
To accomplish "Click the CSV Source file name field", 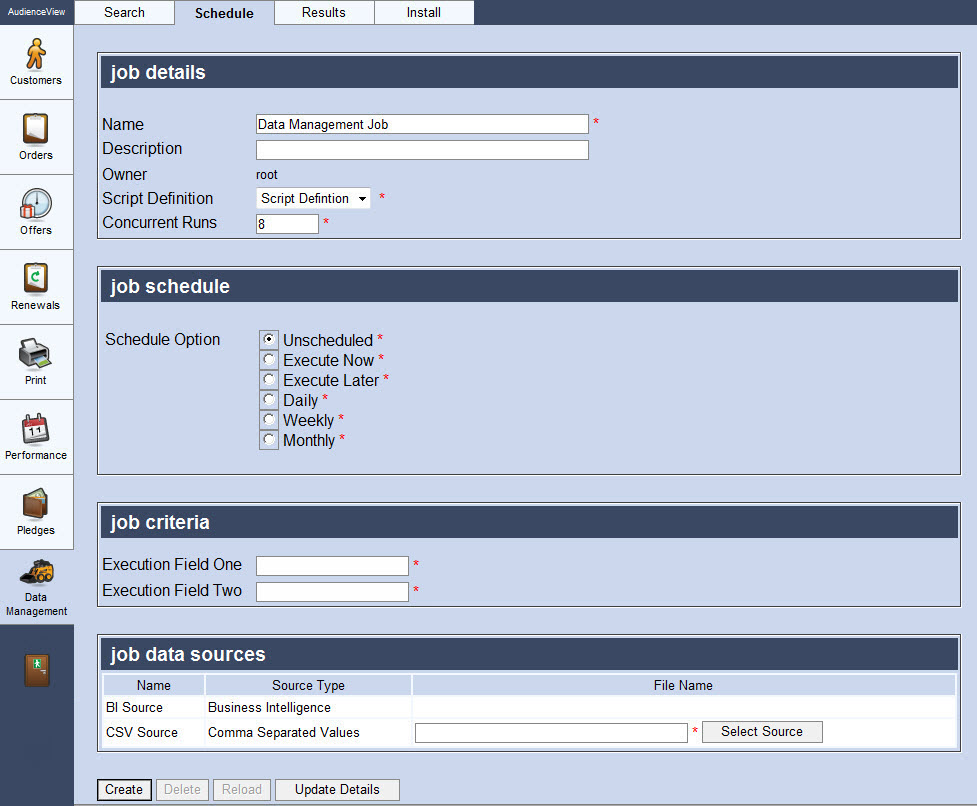I will point(551,733).
